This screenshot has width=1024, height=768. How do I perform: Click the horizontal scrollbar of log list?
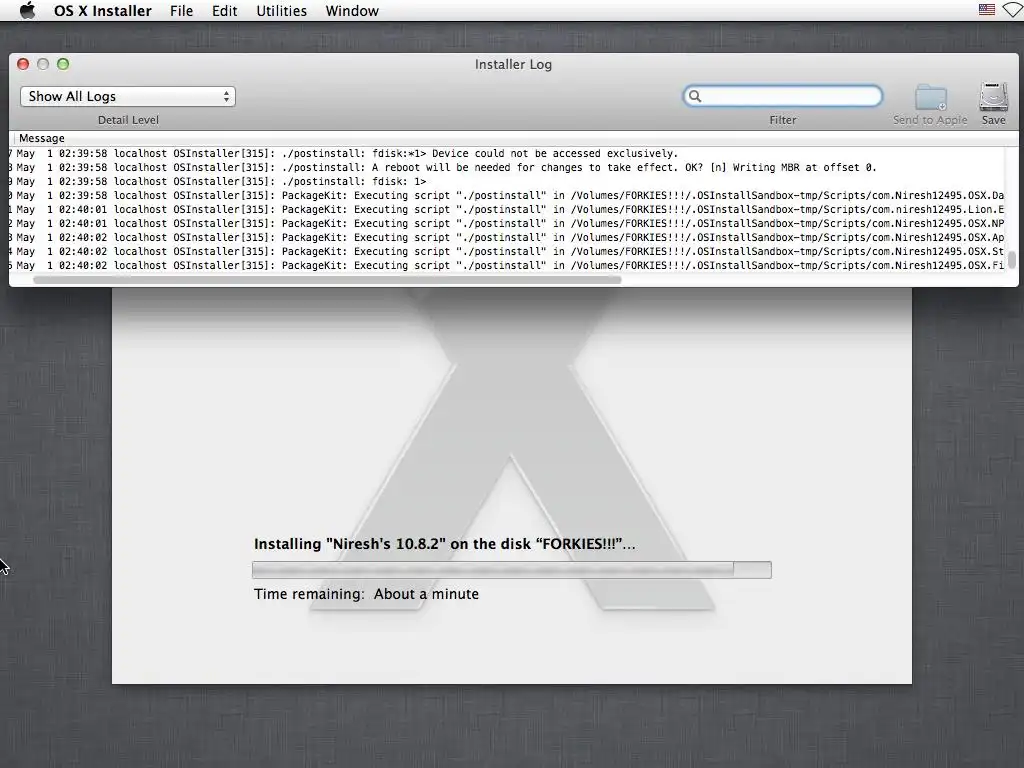pos(327,280)
